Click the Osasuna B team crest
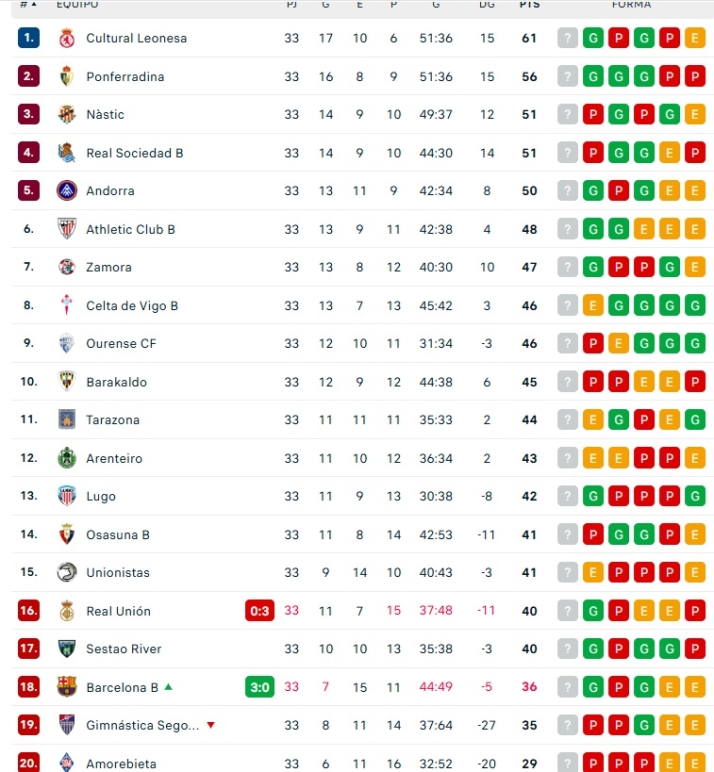Viewport: 714px width, 772px height. pos(67,534)
